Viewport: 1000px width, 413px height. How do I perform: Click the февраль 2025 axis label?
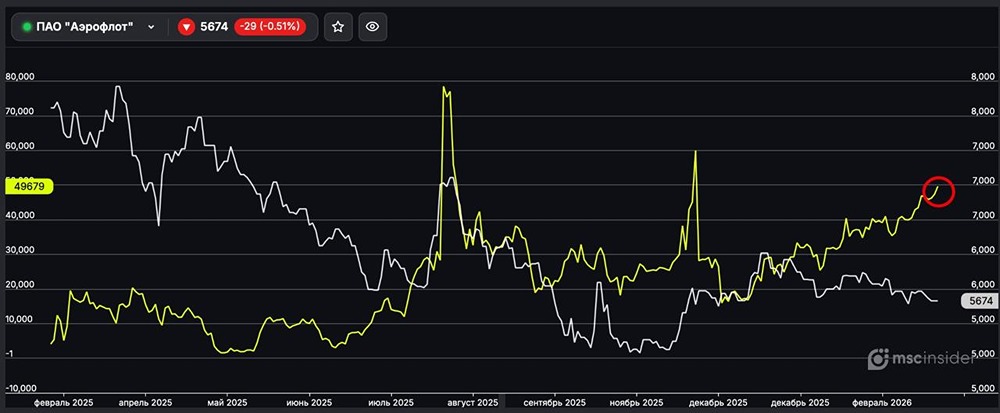pos(63,403)
